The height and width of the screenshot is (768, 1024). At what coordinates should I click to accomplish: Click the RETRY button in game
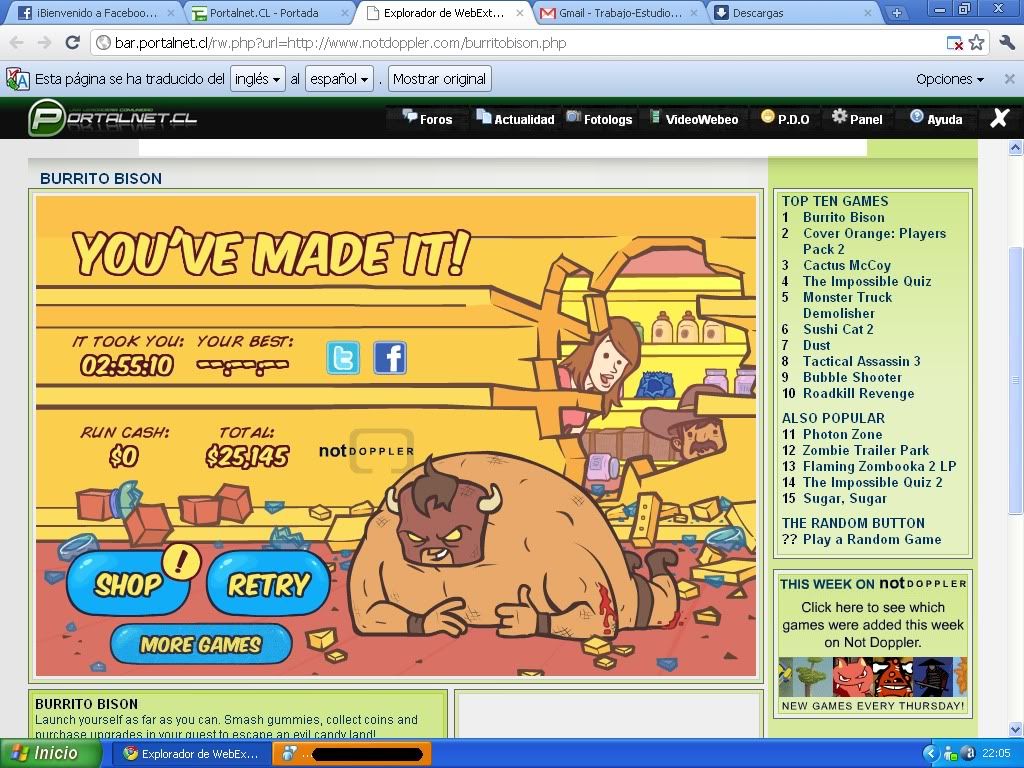pos(268,584)
